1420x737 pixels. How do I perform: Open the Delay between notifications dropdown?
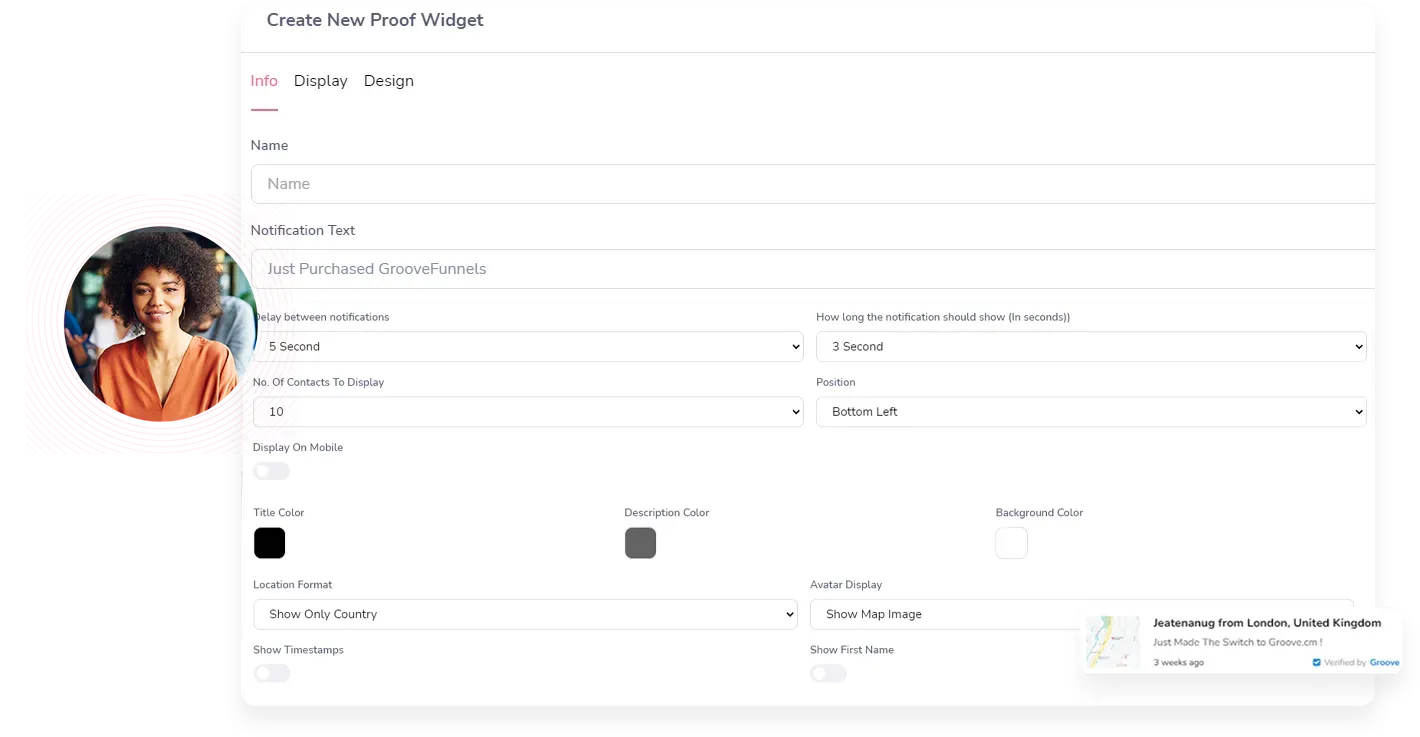(x=528, y=347)
